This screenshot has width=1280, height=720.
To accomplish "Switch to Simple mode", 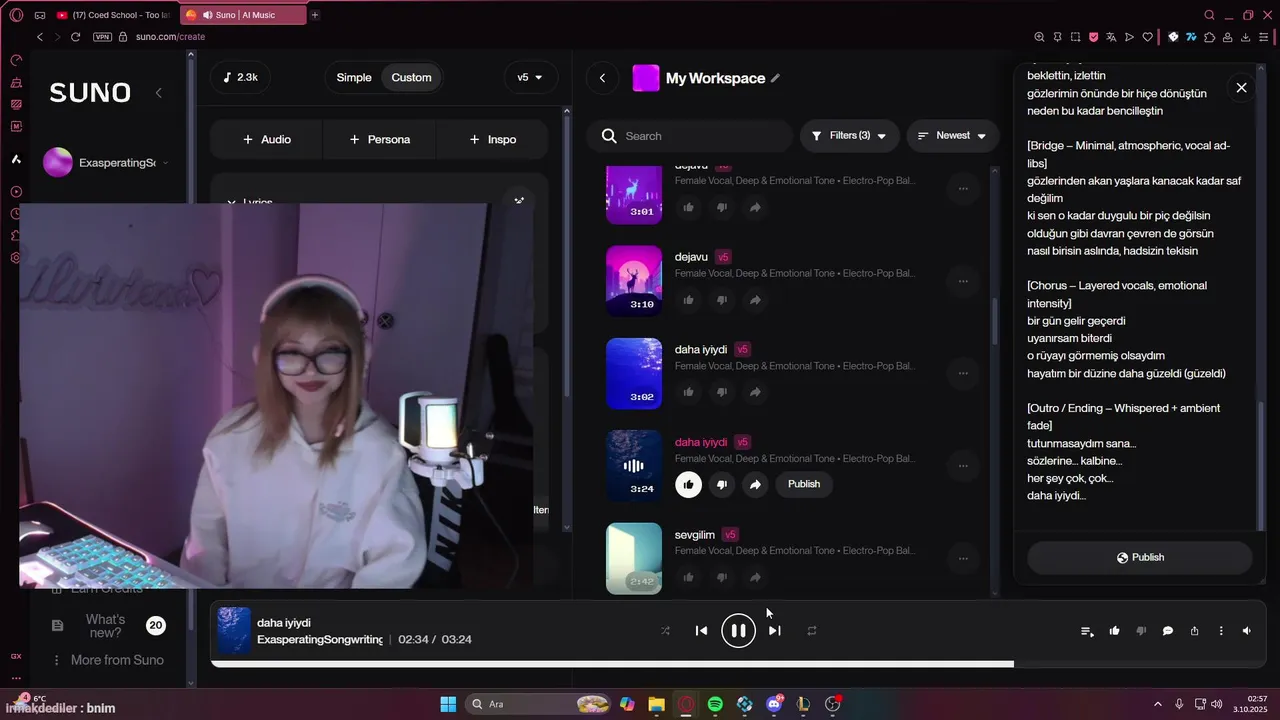I will click(354, 77).
